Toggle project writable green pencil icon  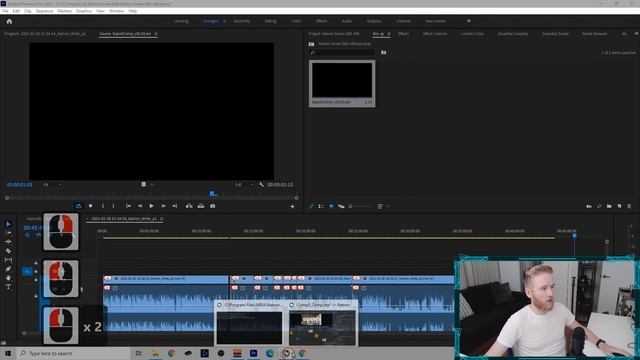pyautogui.click(x=311, y=207)
